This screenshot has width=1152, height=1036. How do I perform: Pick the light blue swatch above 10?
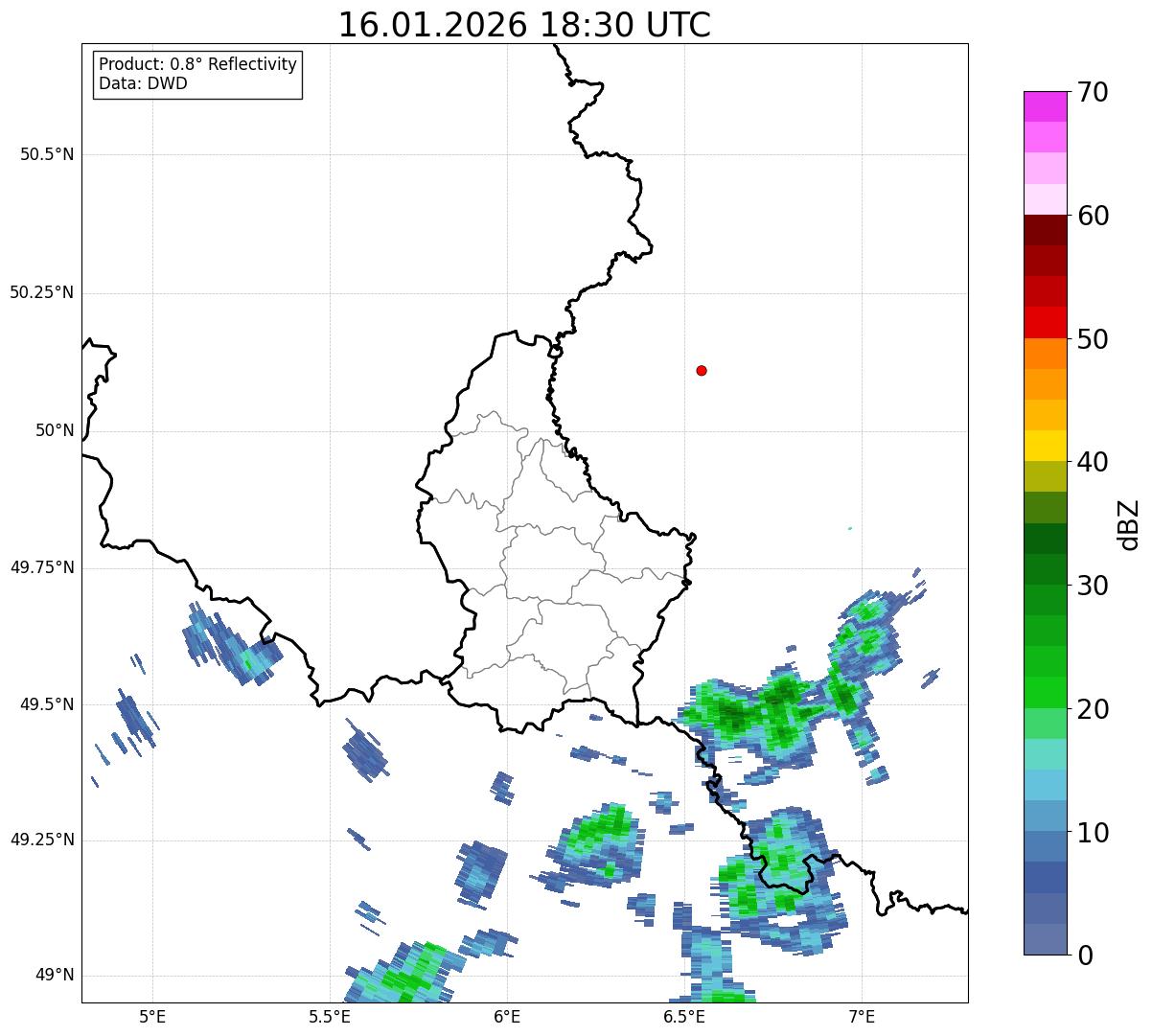(1045, 816)
